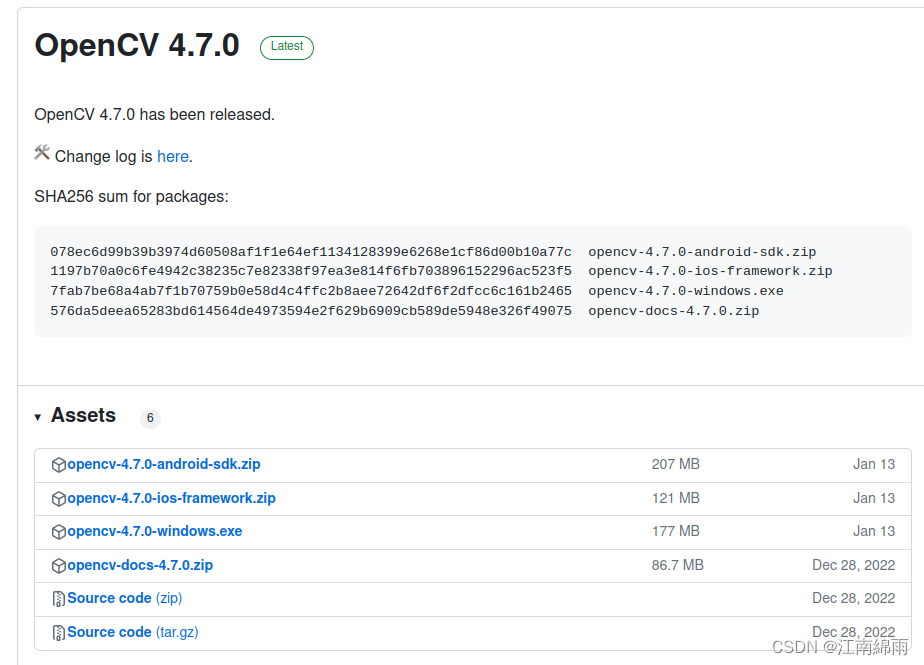Viewport: 924px width, 665px height.
Task: Click the Assets count badge showing 6
Action: pyautogui.click(x=150, y=418)
